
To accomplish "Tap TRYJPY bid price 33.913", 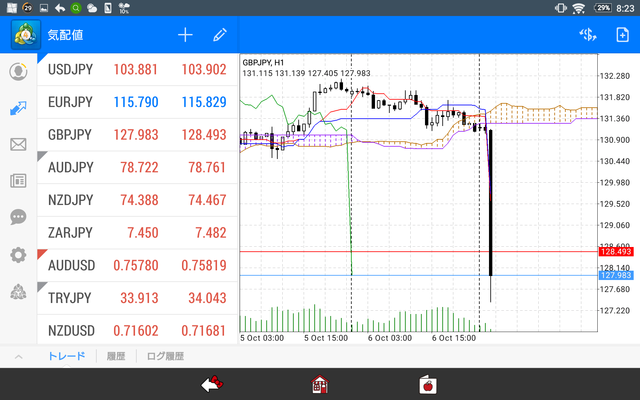I will pyautogui.click(x=139, y=298).
